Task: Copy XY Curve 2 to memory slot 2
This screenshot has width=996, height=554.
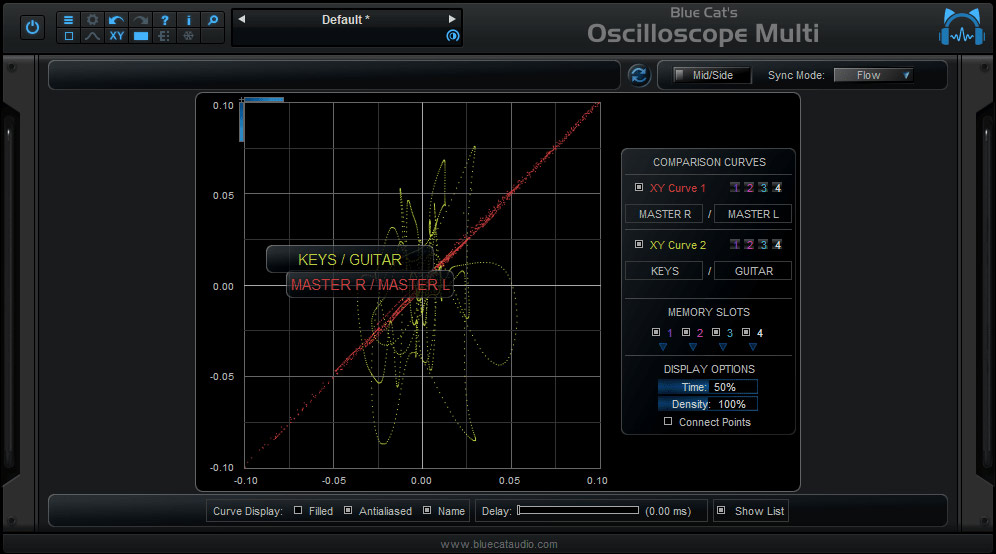Action: (x=749, y=245)
